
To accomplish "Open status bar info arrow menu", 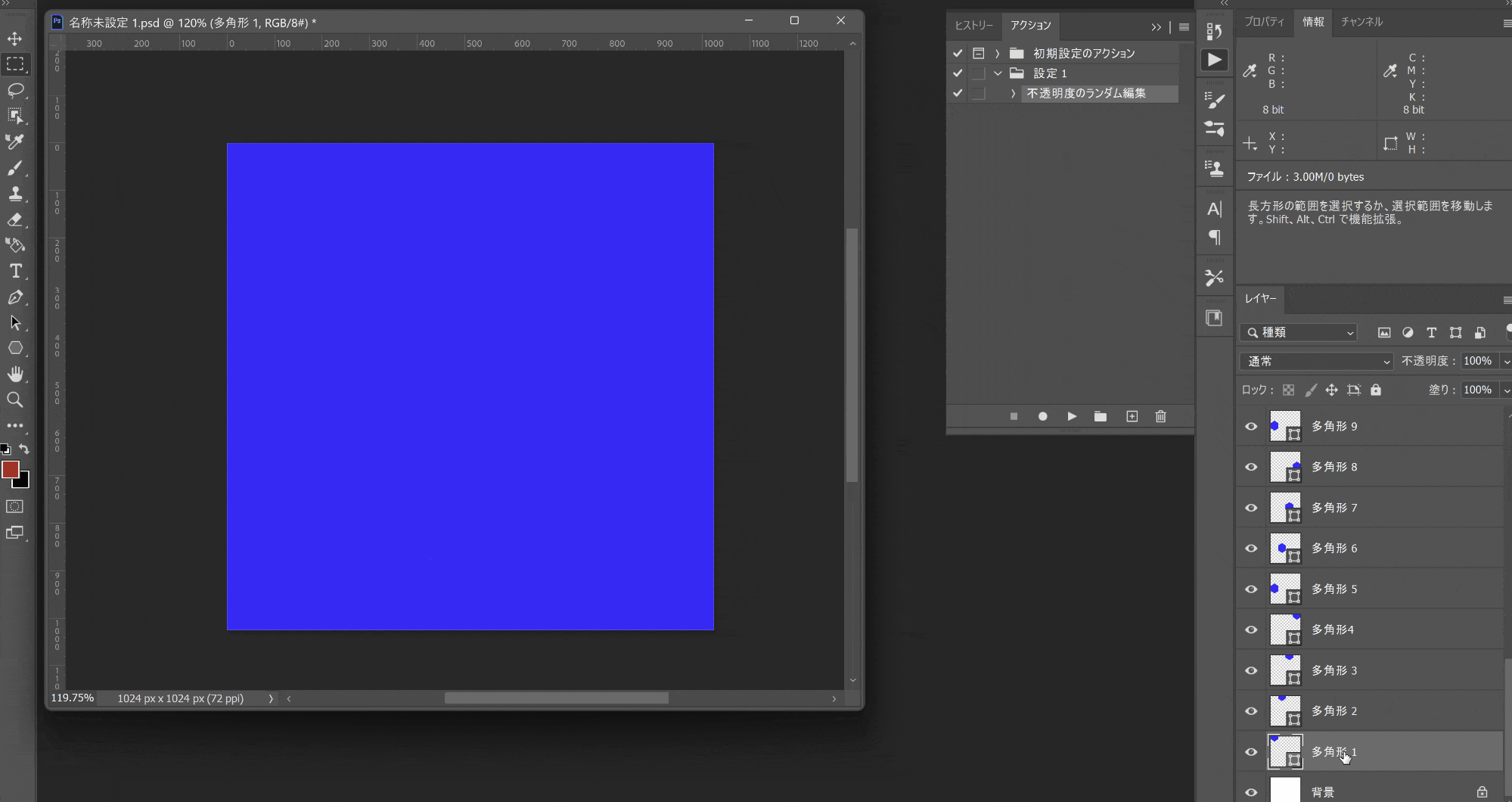I will pos(270,698).
